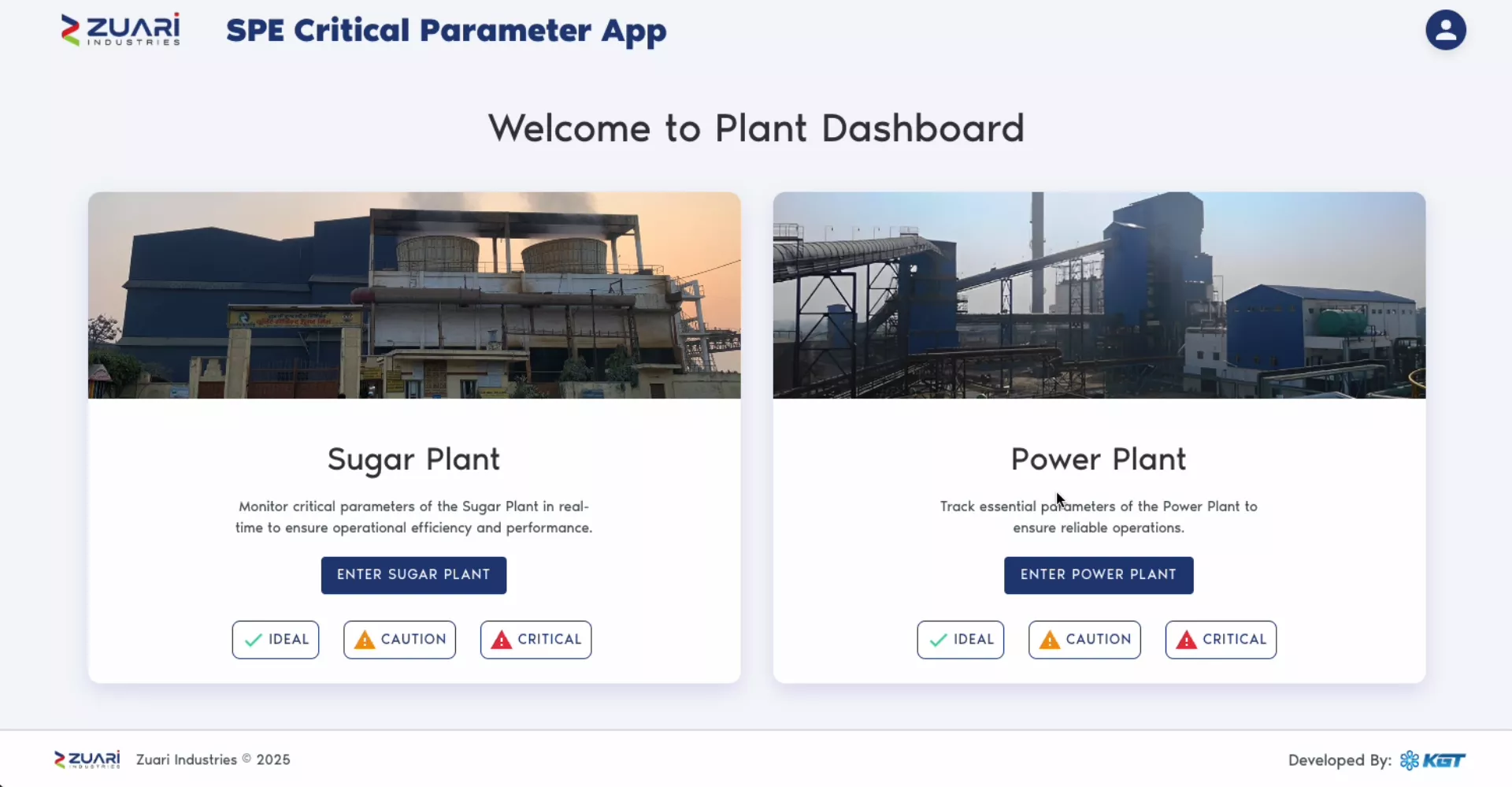The height and width of the screenshot is (787, 1512).
Task: Click the Zuari Industries header logo
Action: click(120, 30)
